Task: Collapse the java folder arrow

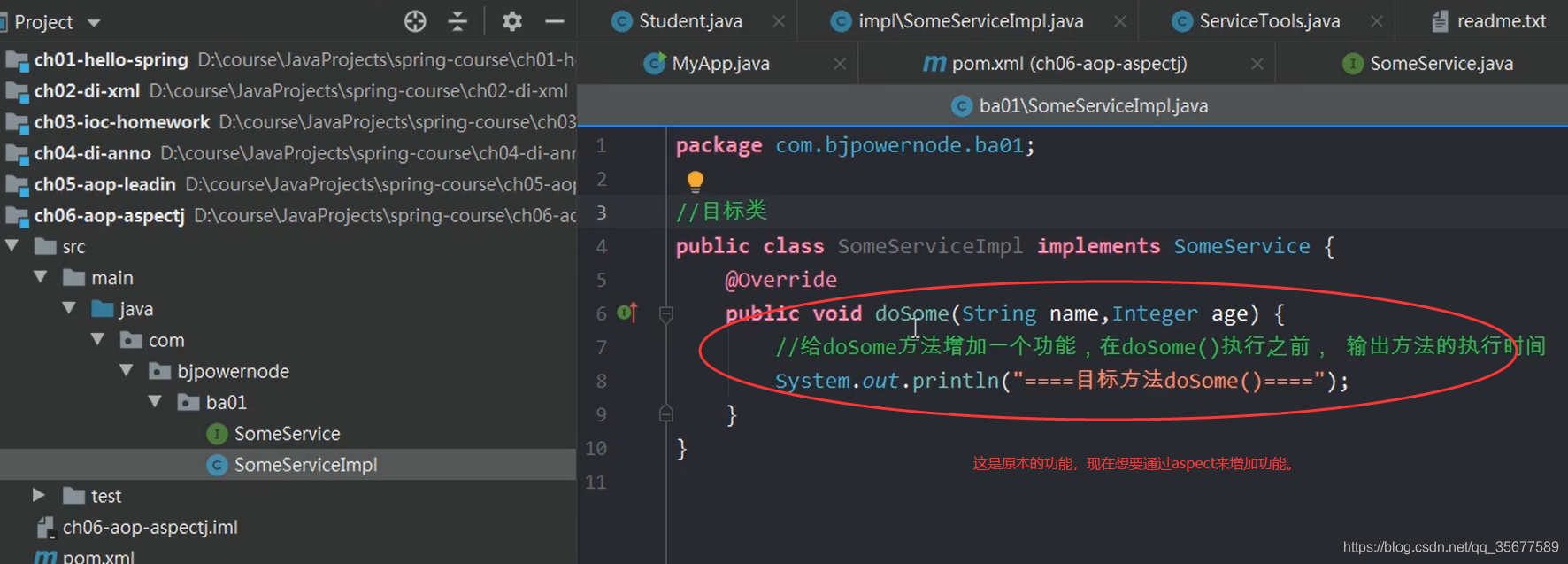Action: click(69, 308)
